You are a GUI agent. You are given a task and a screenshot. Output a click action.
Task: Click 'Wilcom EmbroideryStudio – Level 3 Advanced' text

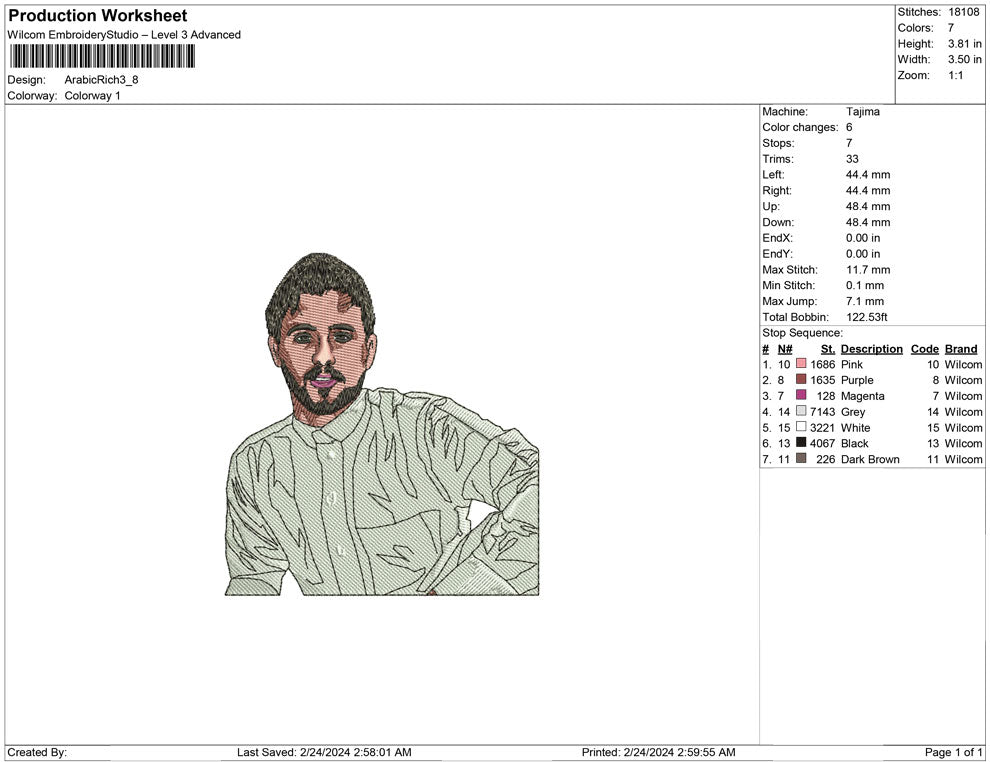[x=124, y=35]
